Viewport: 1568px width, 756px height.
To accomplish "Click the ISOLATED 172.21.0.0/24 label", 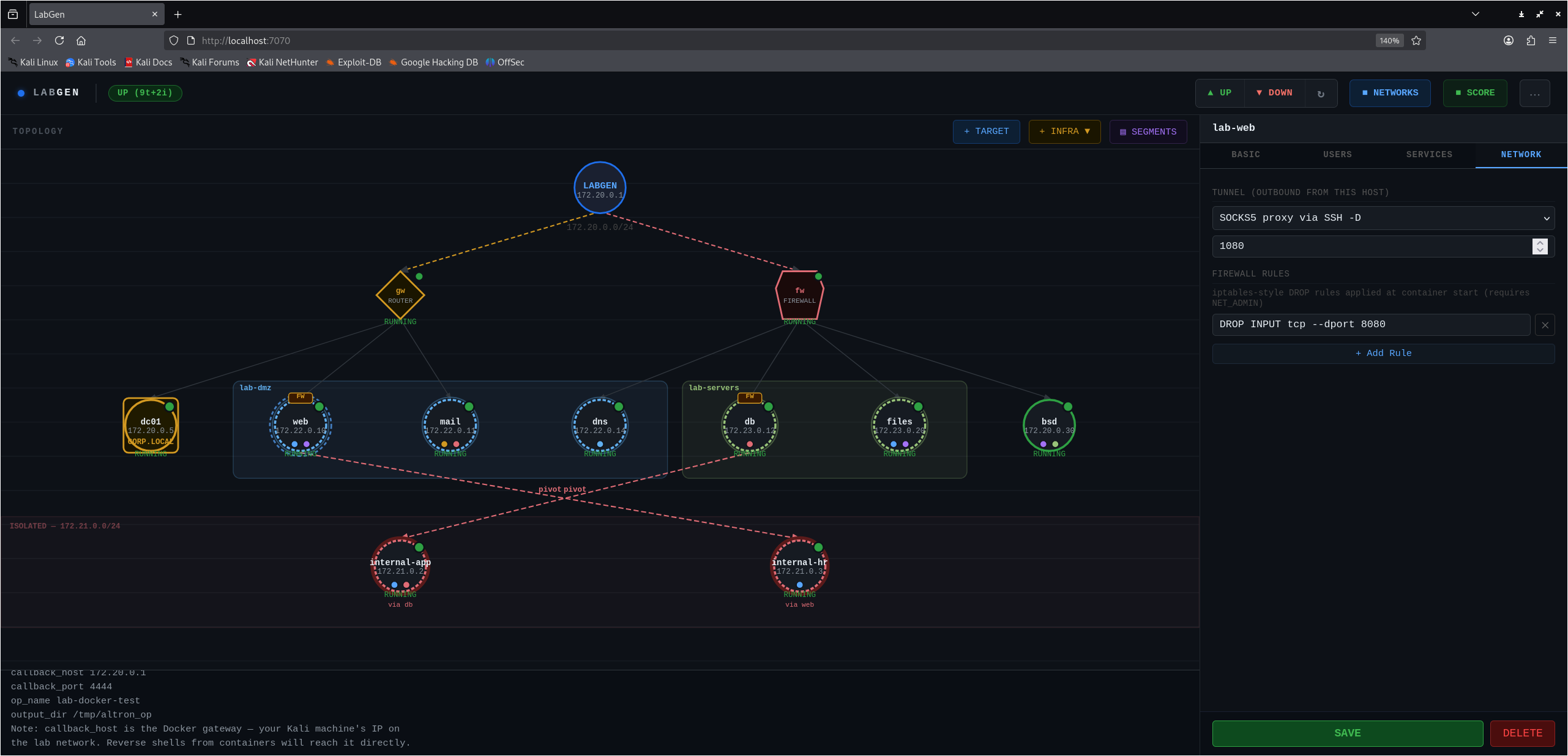I will (x=65, y=526).
